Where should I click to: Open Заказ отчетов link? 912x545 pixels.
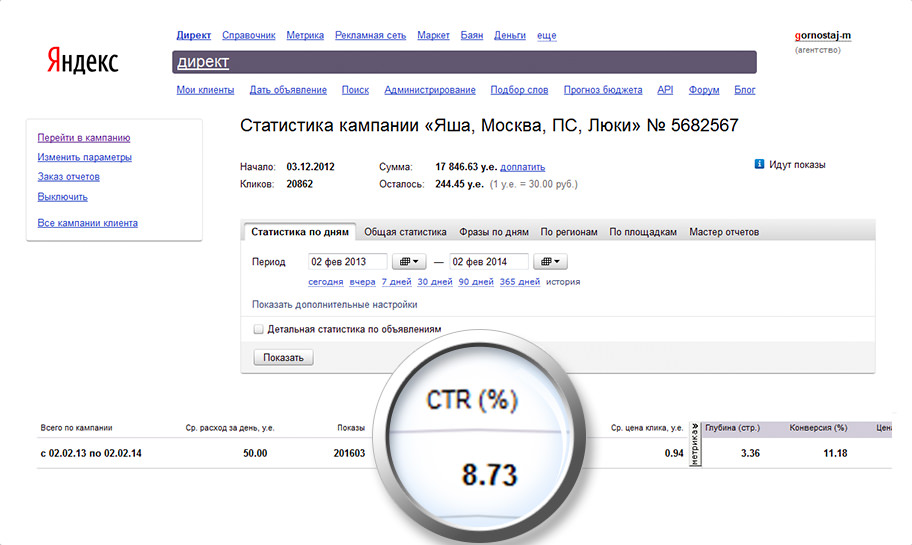[x=69, y=177]
